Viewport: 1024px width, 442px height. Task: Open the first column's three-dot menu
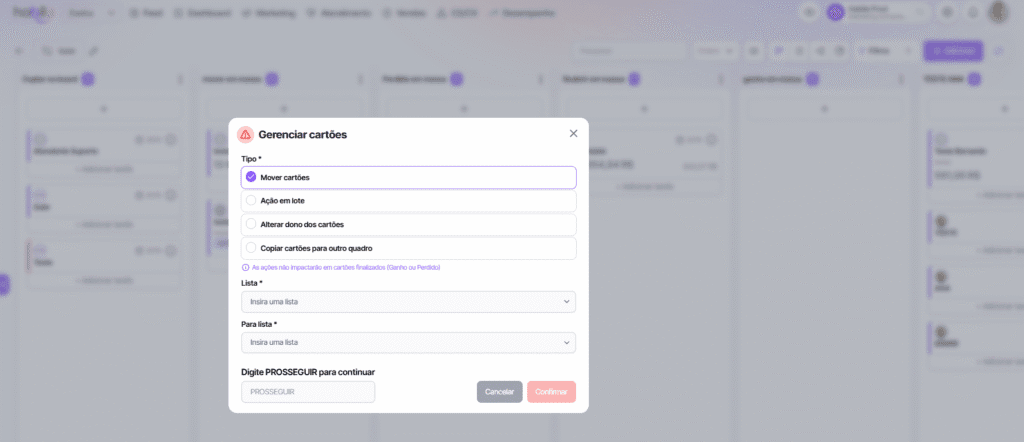(x=180, y=79)
